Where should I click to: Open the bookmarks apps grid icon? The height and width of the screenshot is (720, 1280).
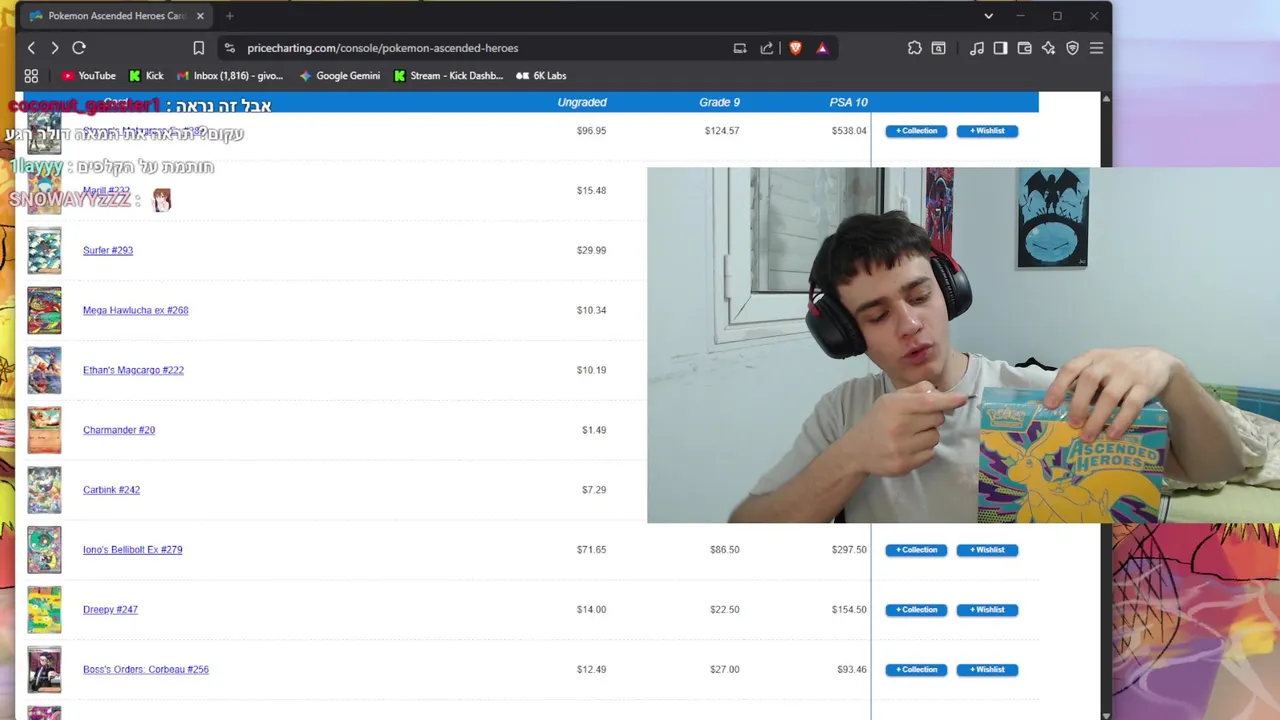click(31, 76)
